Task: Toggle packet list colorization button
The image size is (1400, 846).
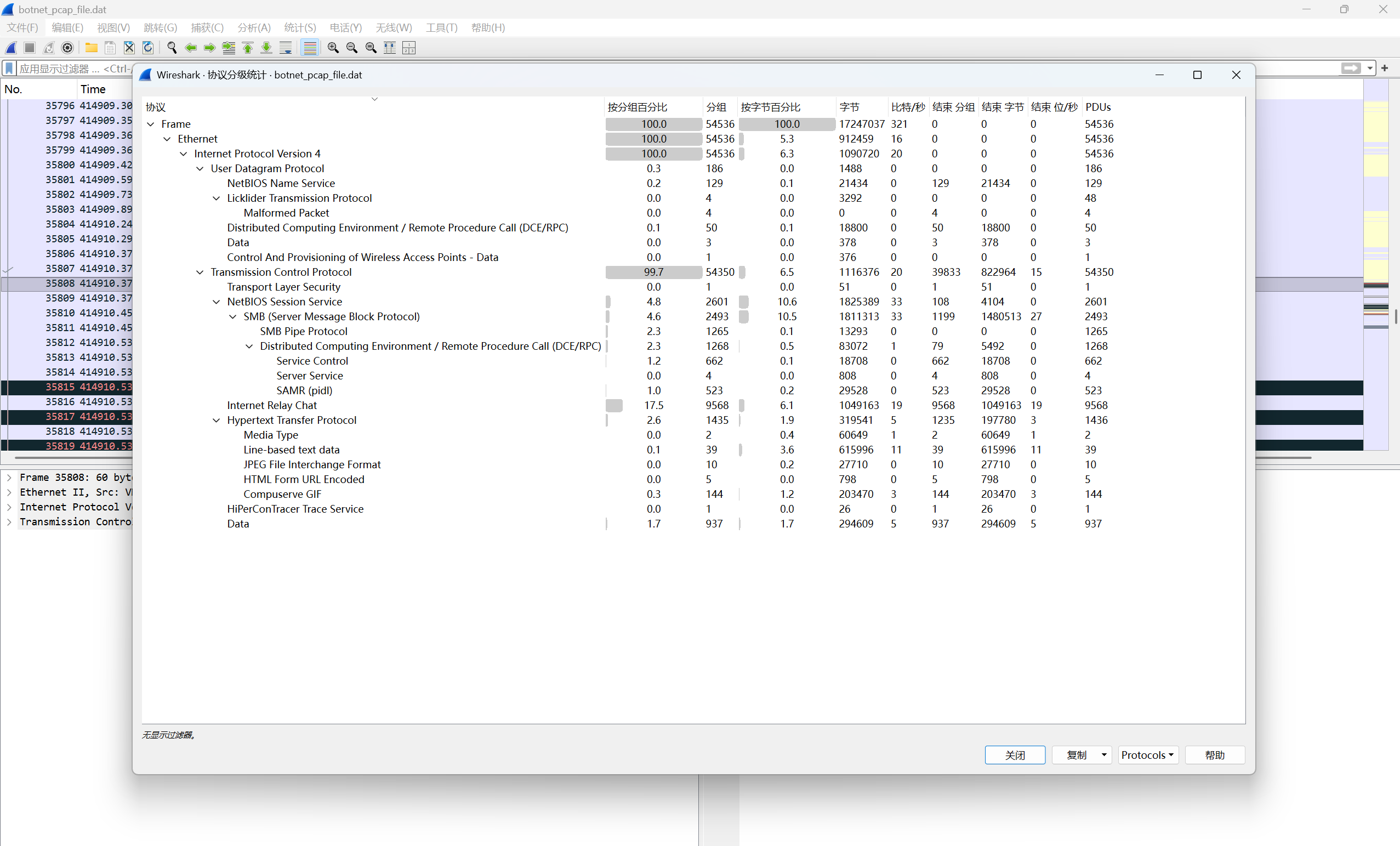Action: (310, 48)
